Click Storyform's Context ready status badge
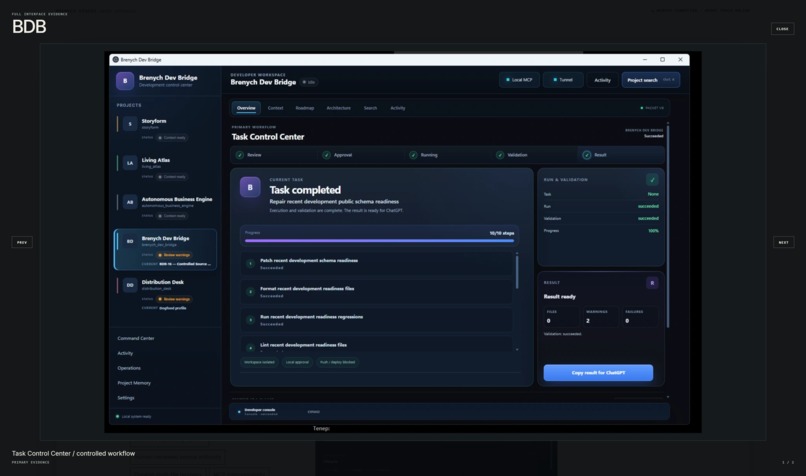This screenshot has width=806, height=476. 172,138
